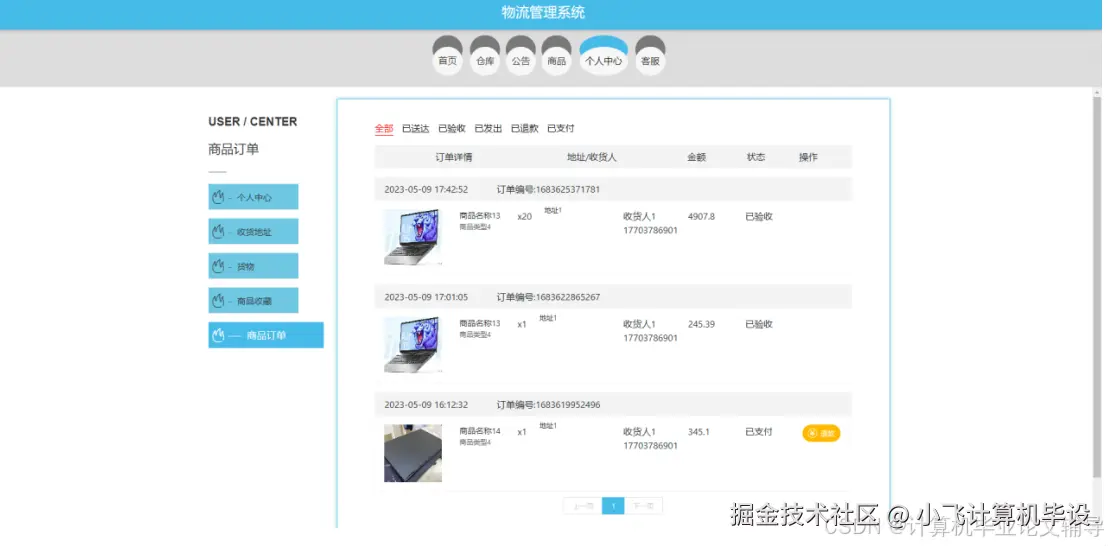Click product name 商品名称13 in the 245.39 order
Screen dimensions: 1108x546
(480, 323)
